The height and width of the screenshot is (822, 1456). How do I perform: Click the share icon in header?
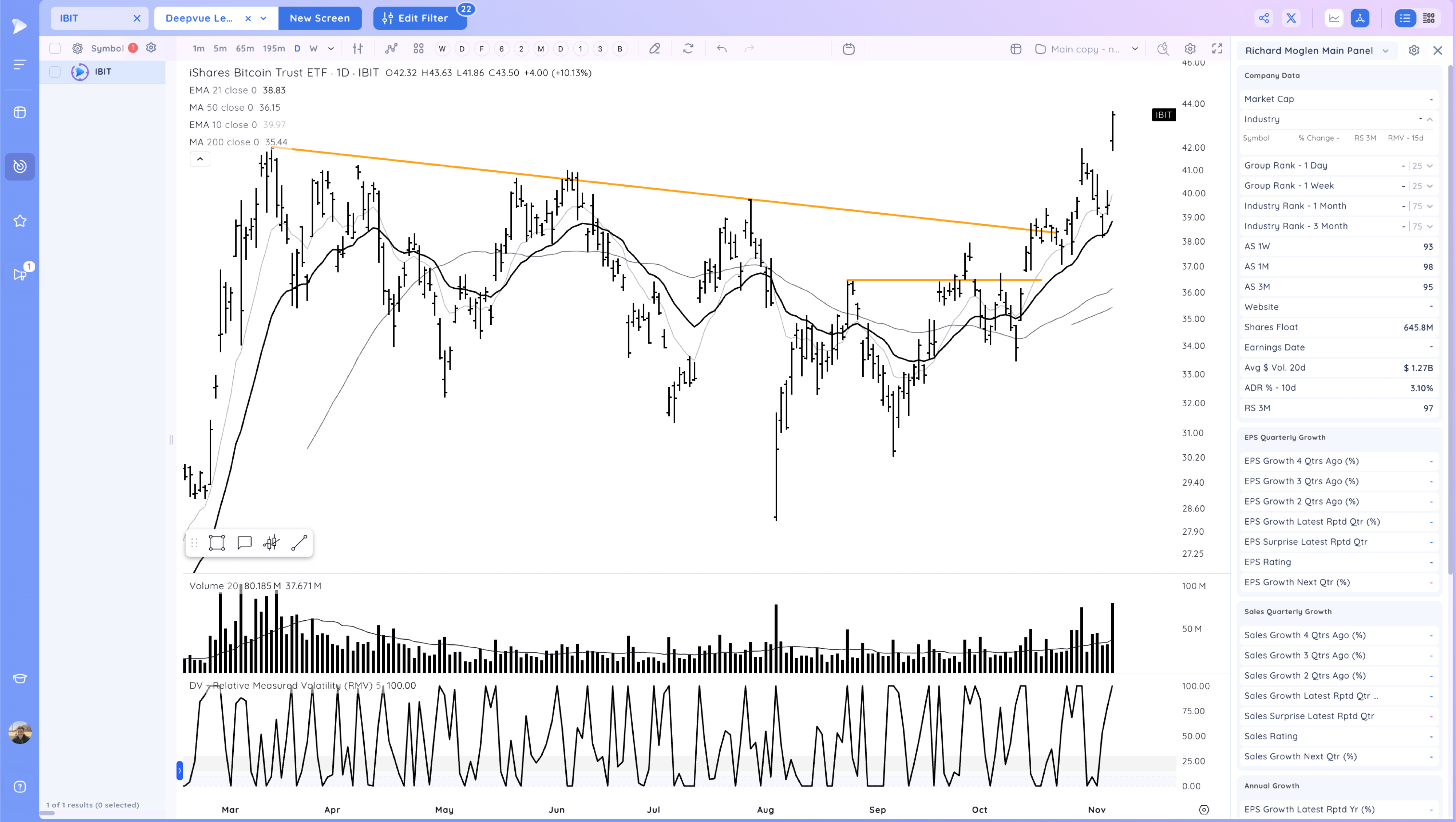tap(1264, 18)
